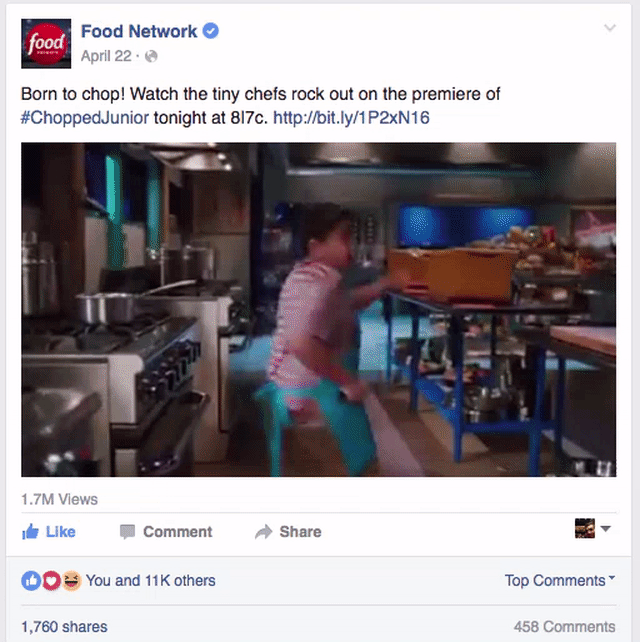The height and width of the screenshot is (642, 640).
Task: Click the blue verified badge checkmark
Action: click(x=211, y=31)
